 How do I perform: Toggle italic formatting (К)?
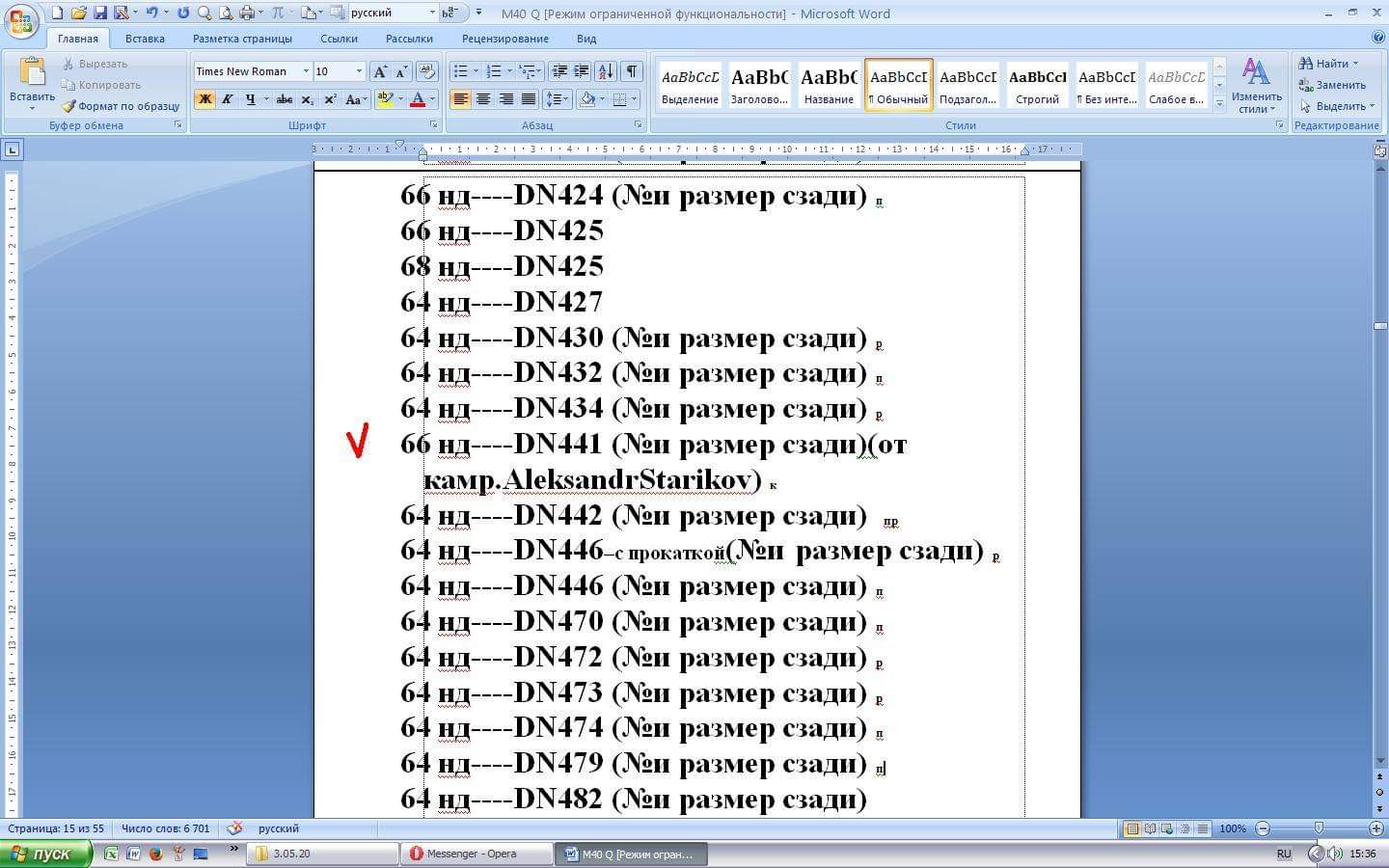point(228,99)
